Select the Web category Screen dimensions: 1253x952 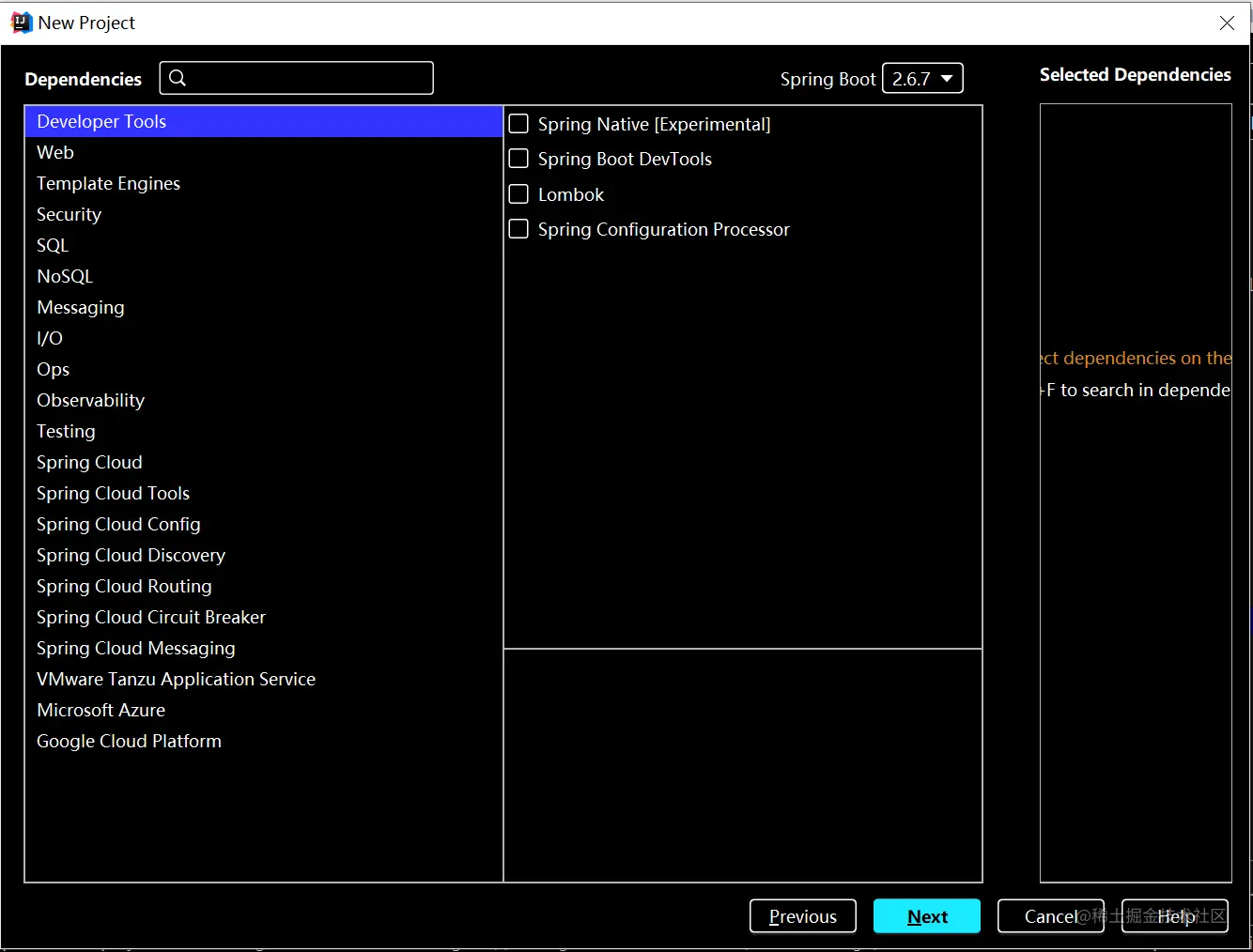(264, 152)
